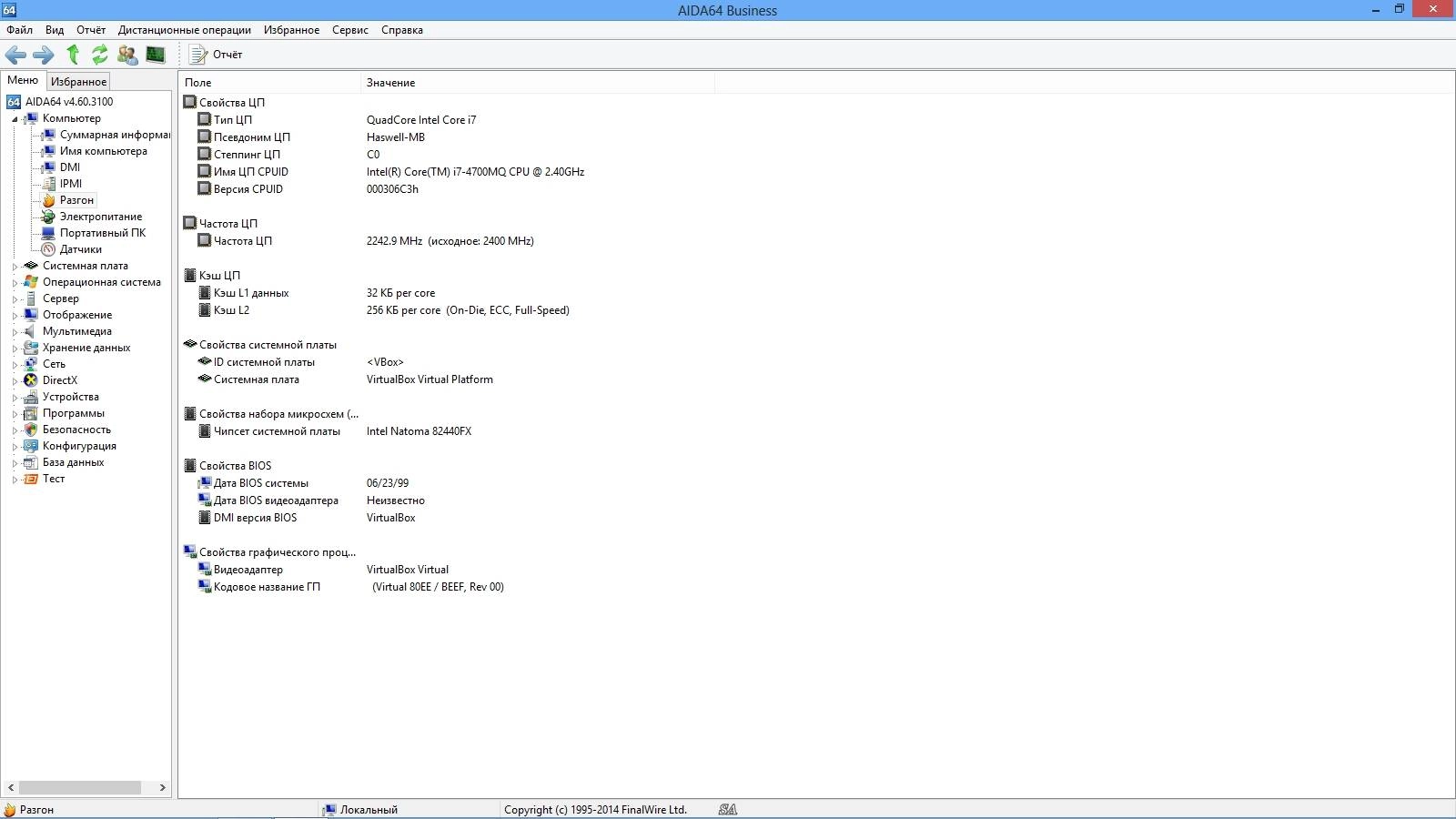Open the green monitor toolbar icon

click(156, 55)
